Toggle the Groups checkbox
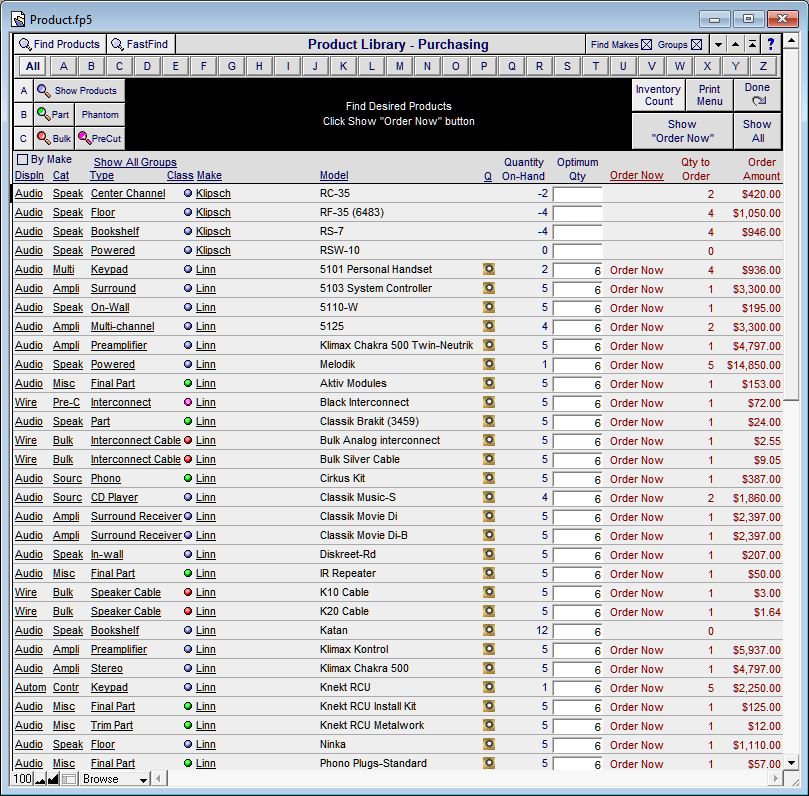 pos(697,45)
